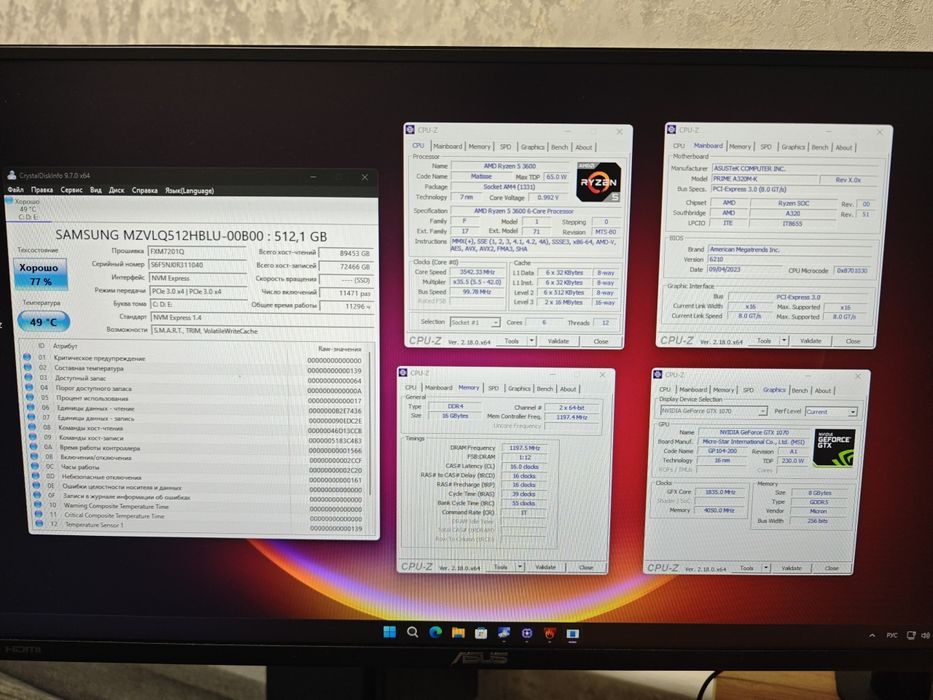Click title icon of CPU-Z Graphics window
This screenshot has height=700, width=933.
coord(657,374)
